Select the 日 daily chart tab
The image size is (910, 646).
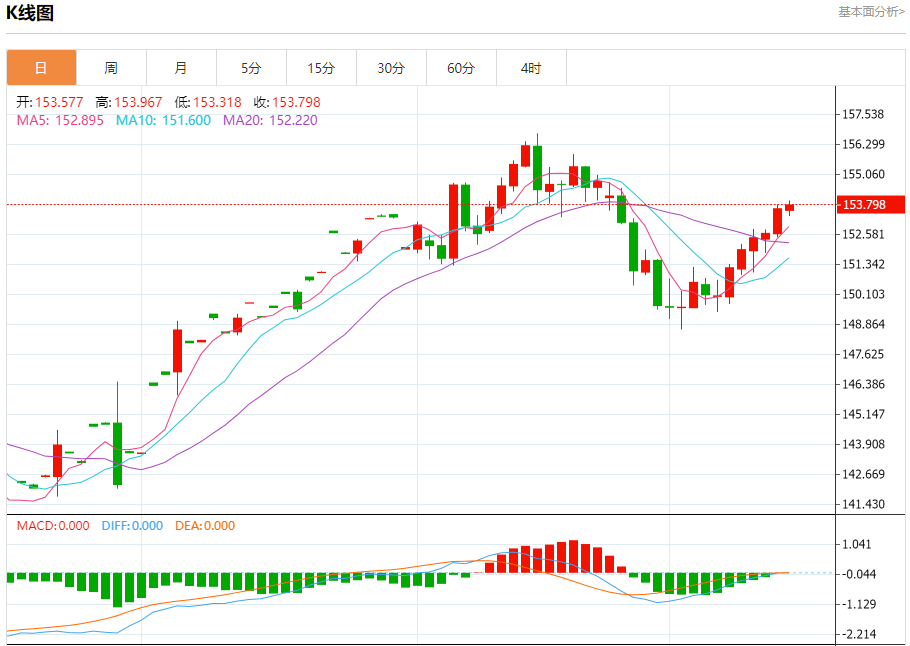click(41, 68)
